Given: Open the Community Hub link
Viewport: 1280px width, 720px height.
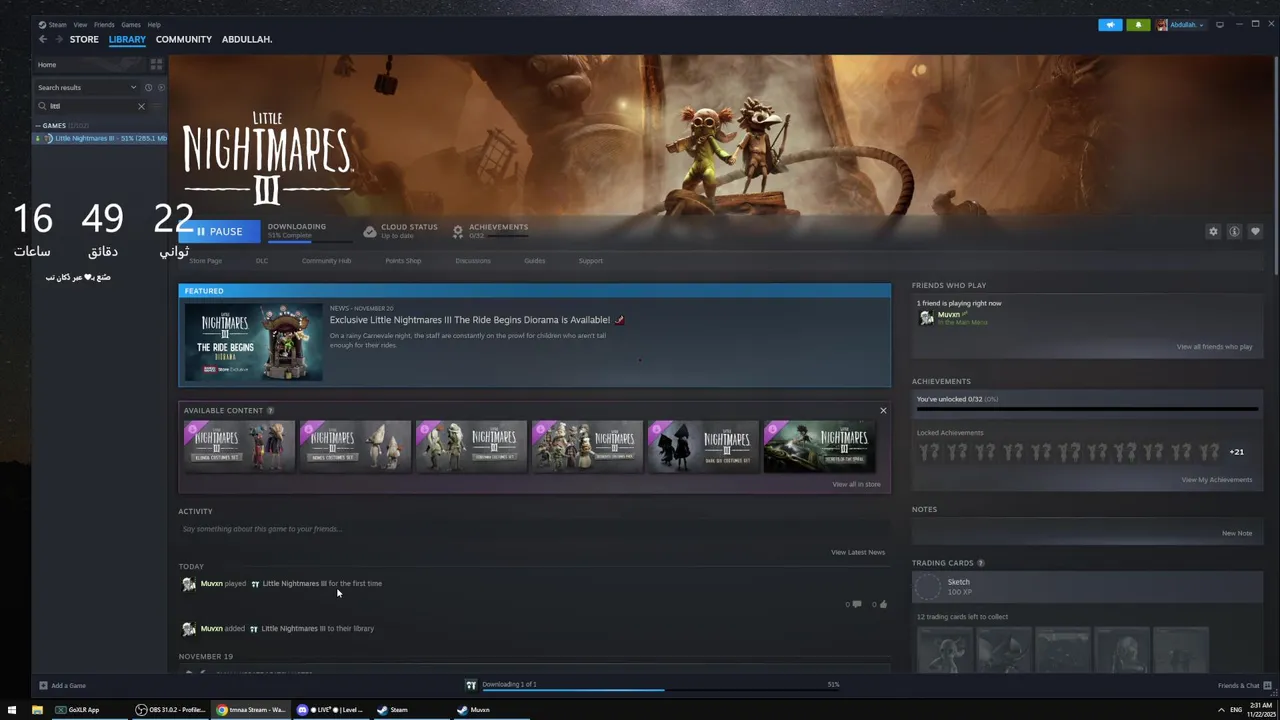Looking at the screenshot, I should 326,261.
